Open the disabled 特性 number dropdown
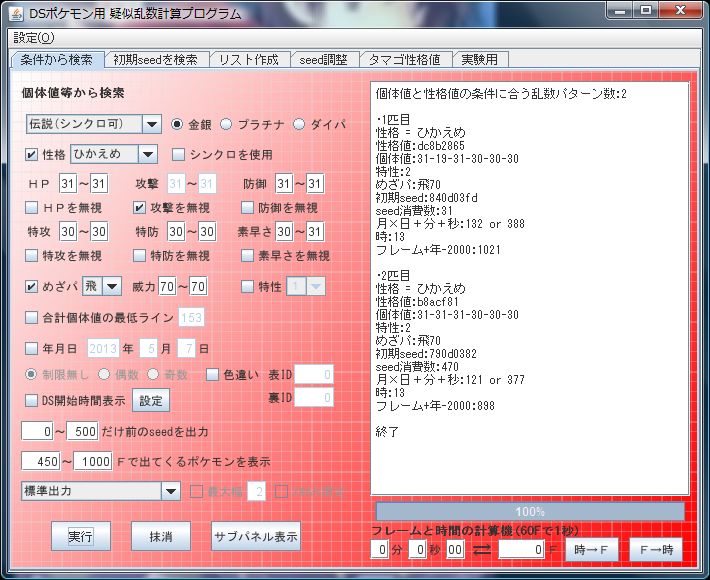710x580 pixels. [306, 286]
